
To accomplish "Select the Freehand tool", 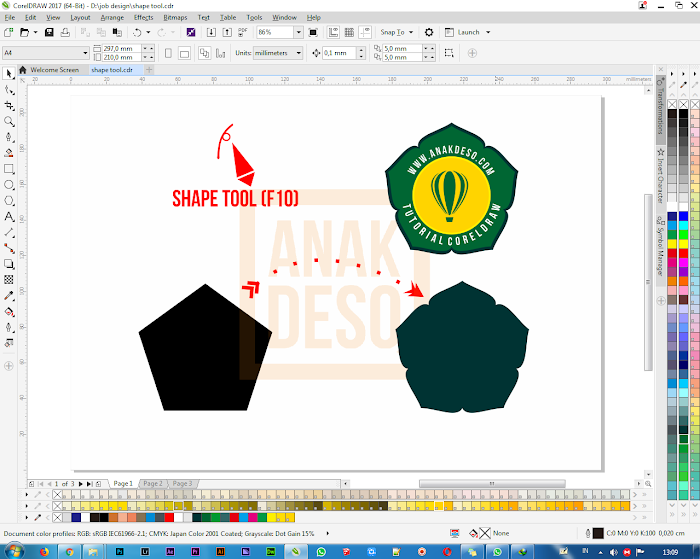I will click(x=9, y=137).
